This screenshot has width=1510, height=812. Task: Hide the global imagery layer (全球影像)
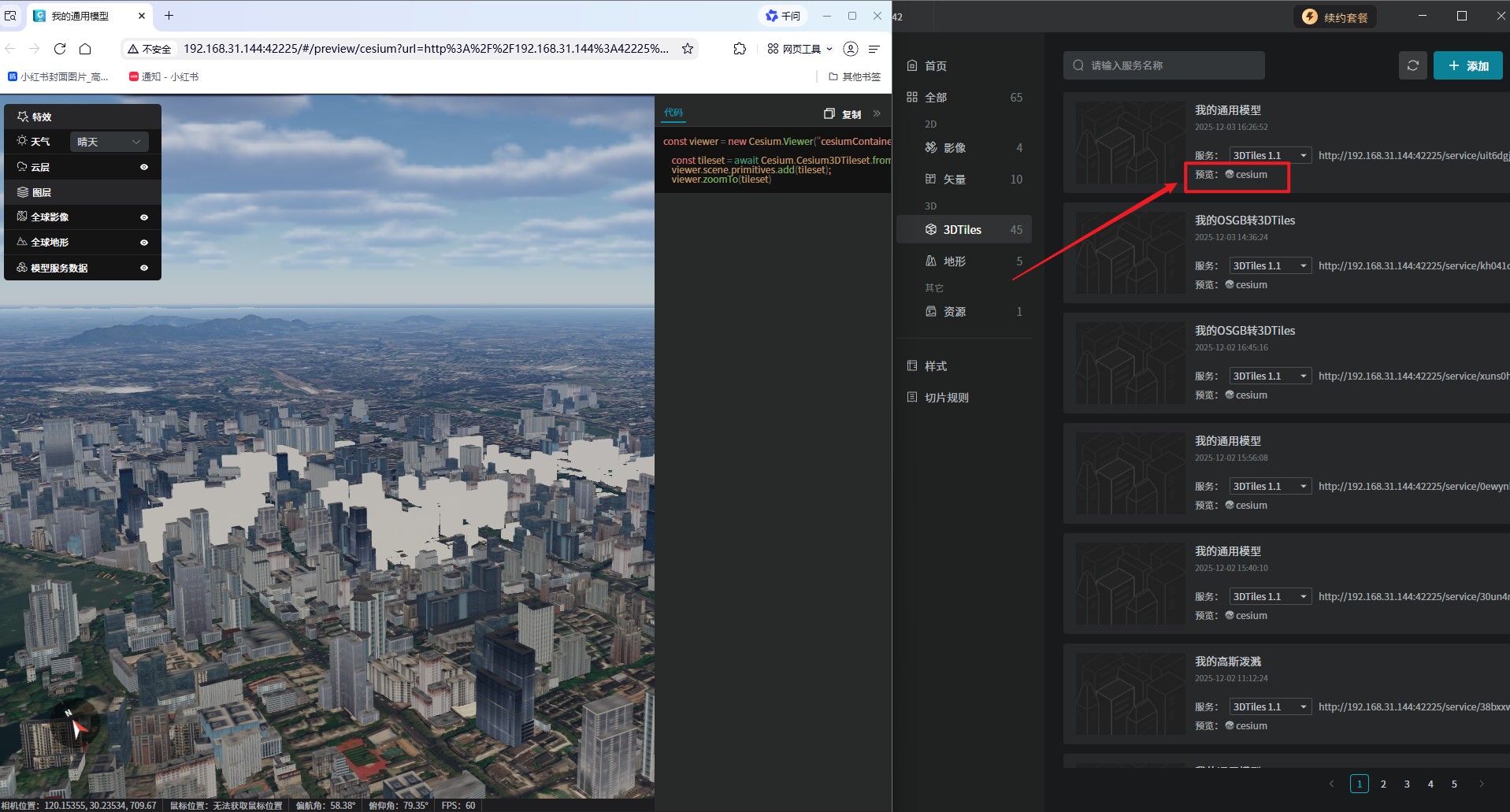[x=144, y=217]
